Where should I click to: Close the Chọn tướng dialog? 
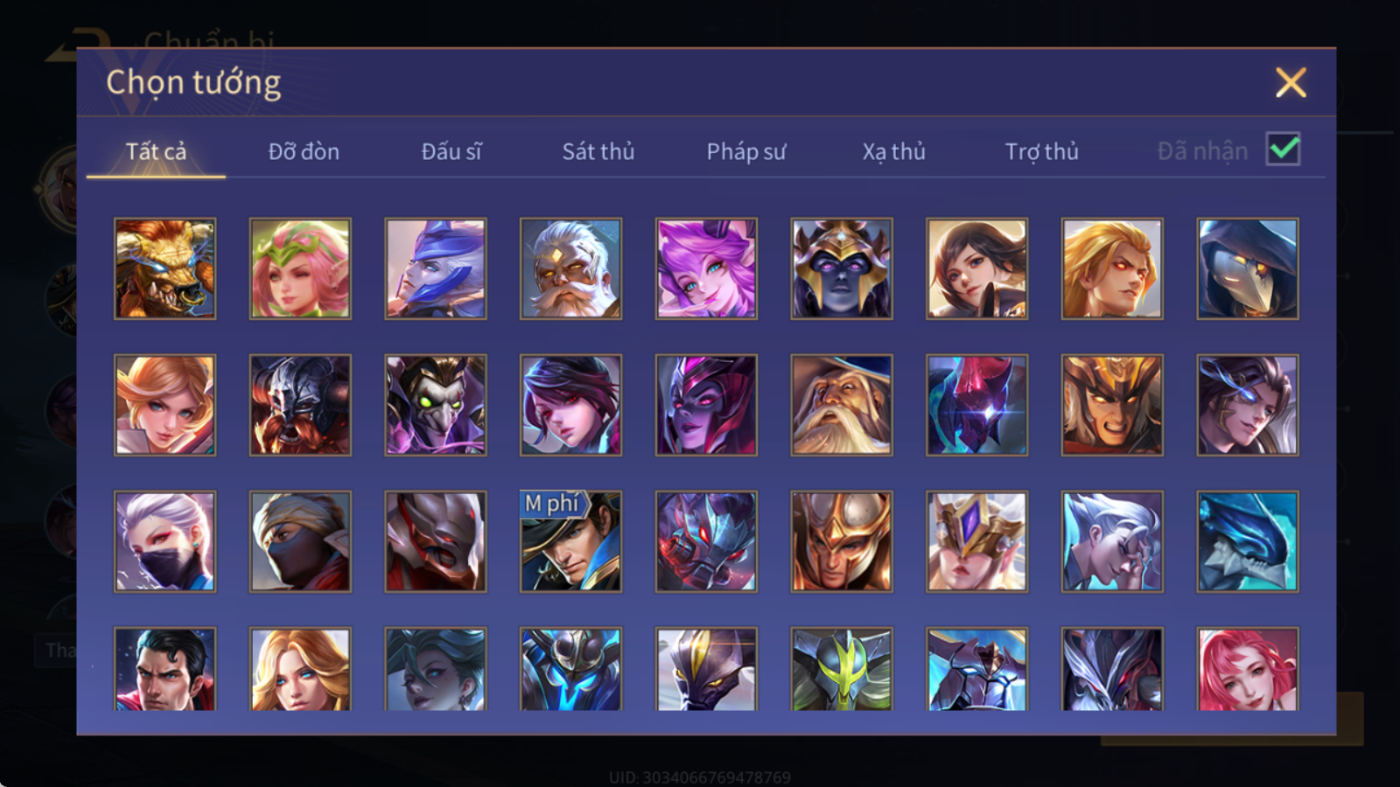pyautogui.click(x=1291, y=82)
